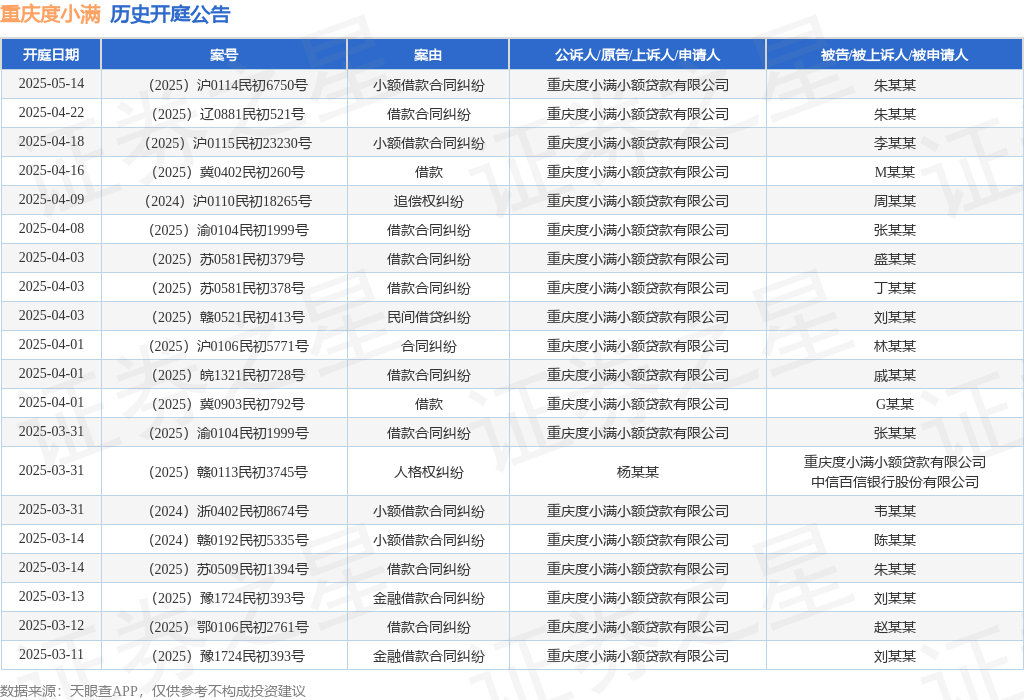Screen dimensions: 1024x700
Task: Select case number 皖1321民初728号
Action: click(229, 375)
